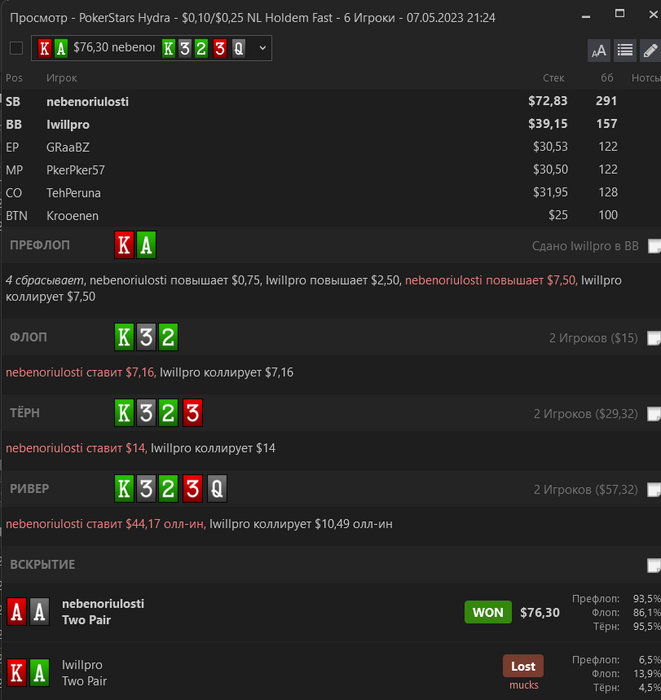Click the green A card in preflop hole cards
This screenshot has height=700, width=661.
[x=146, y=245]
